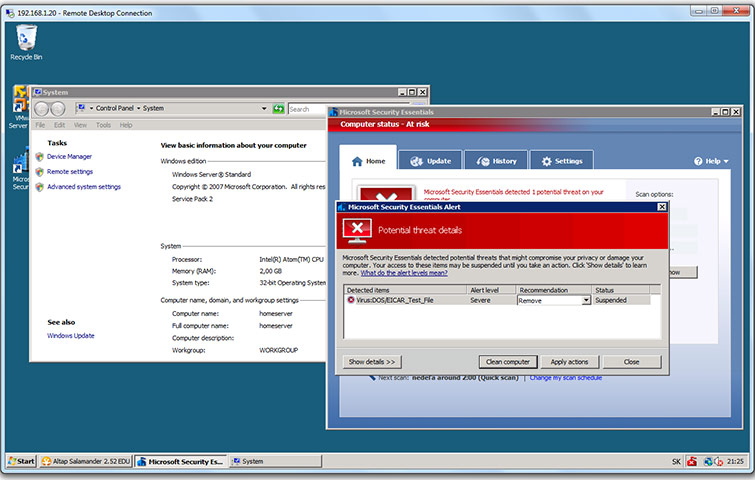Click the taskbar clock showing 21:25

[735, 461]
